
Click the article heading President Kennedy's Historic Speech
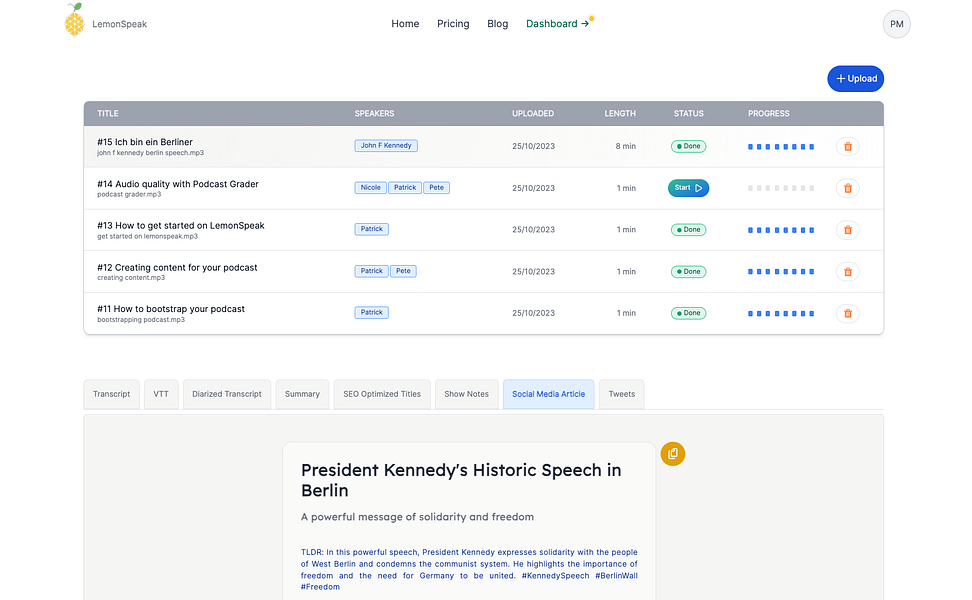tap(461, 480)
